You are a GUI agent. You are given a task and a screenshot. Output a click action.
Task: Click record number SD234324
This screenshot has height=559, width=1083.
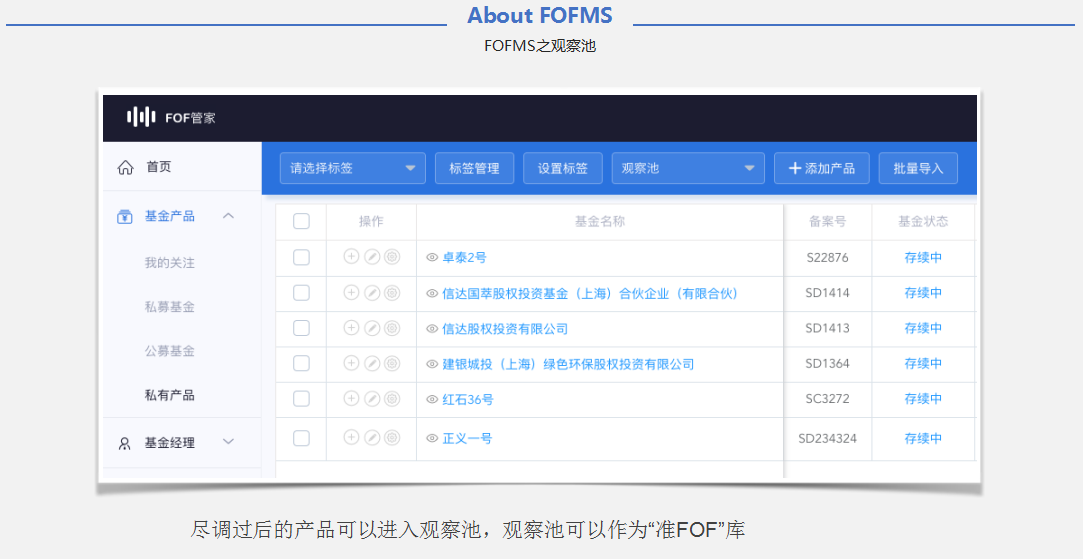[x=827, y=438]
